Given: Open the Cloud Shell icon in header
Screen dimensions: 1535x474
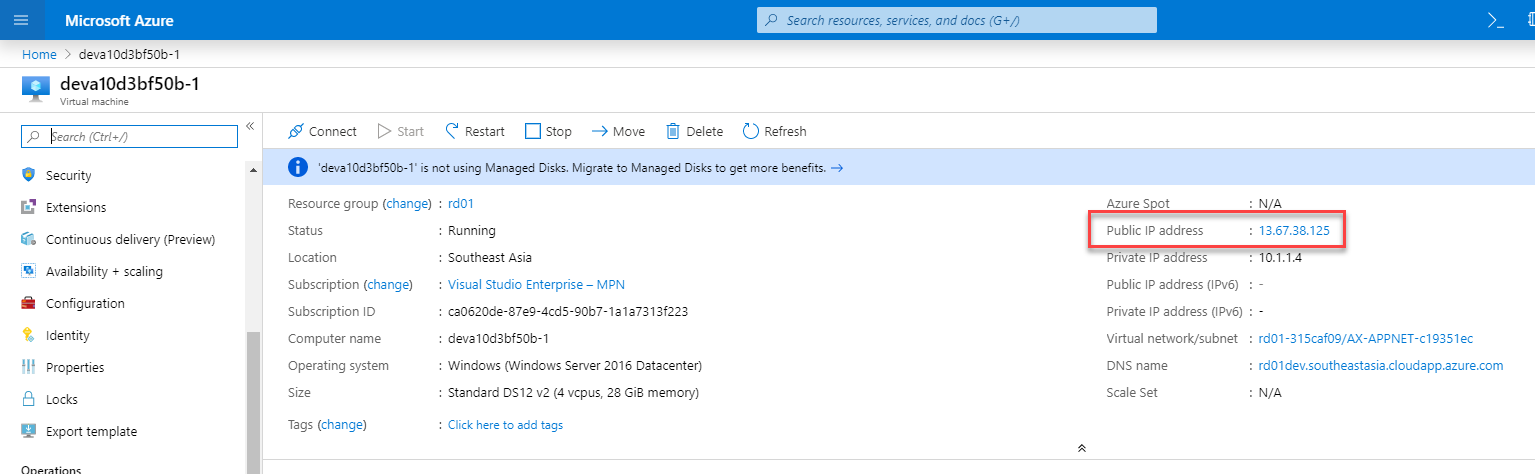Looking at the screenshot, I should pyautogui.click(x=1496, y=20).
